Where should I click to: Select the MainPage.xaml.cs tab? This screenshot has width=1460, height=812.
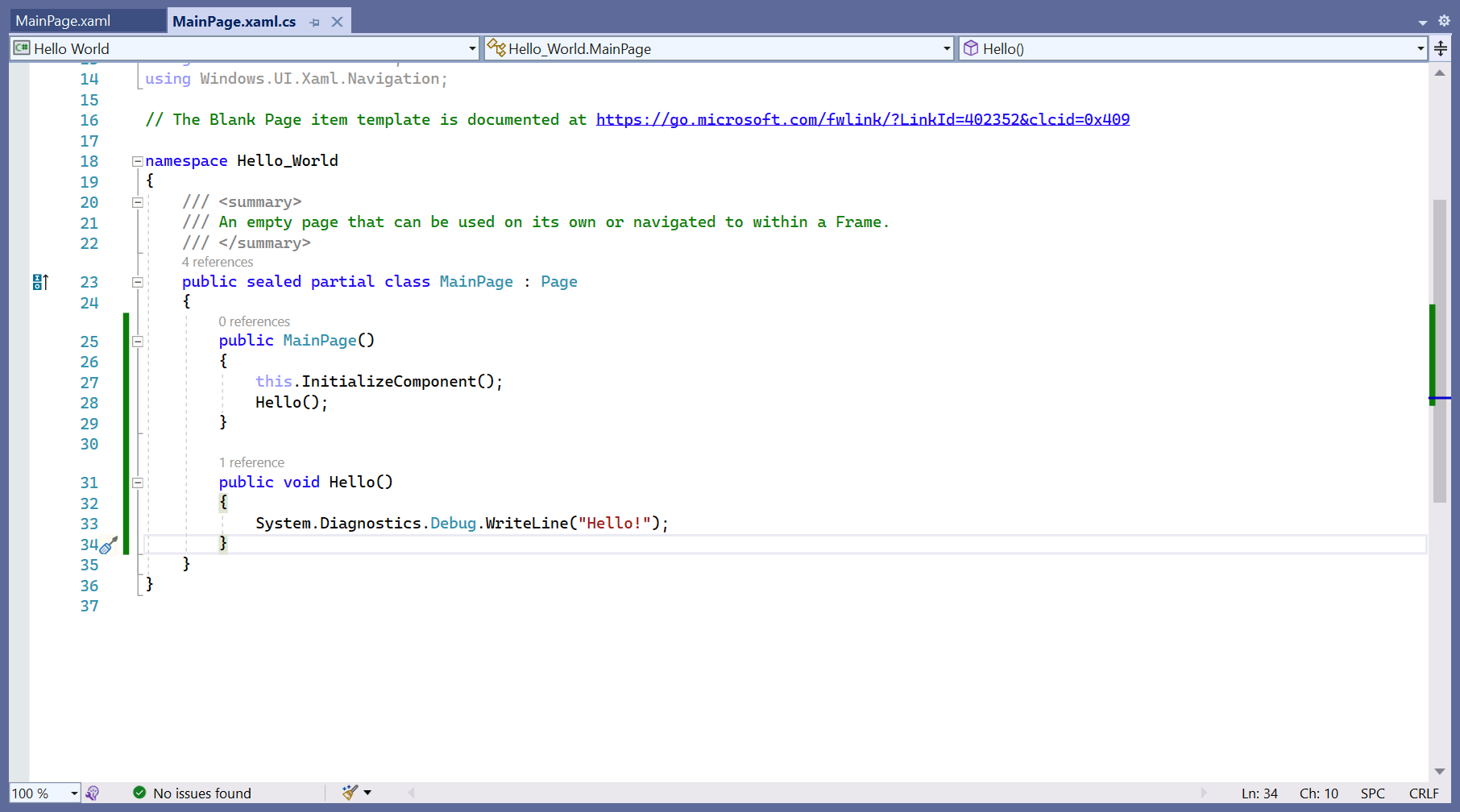point(234,21)
